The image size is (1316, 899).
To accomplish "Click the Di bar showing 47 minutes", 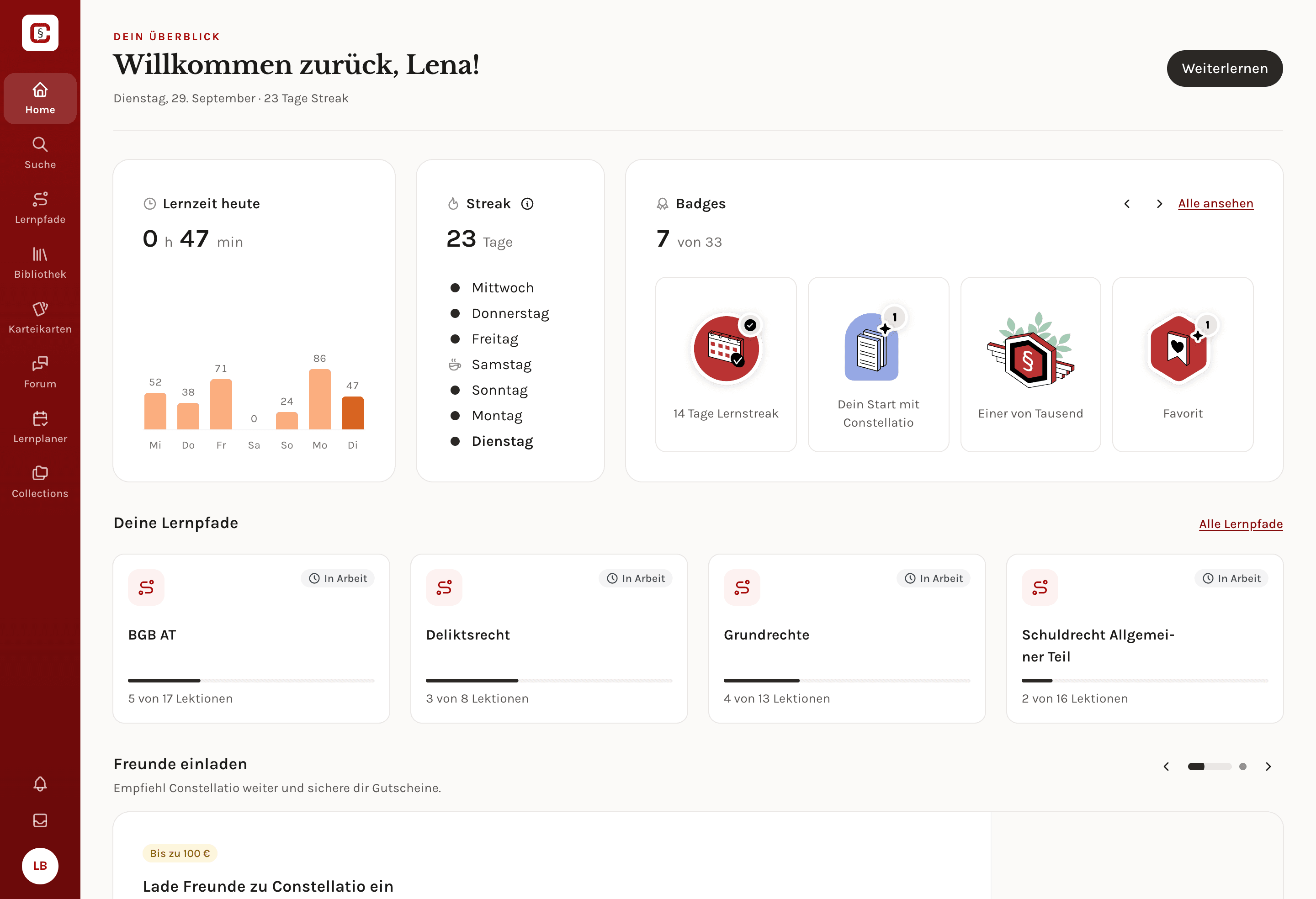I will tap(353, 412).
